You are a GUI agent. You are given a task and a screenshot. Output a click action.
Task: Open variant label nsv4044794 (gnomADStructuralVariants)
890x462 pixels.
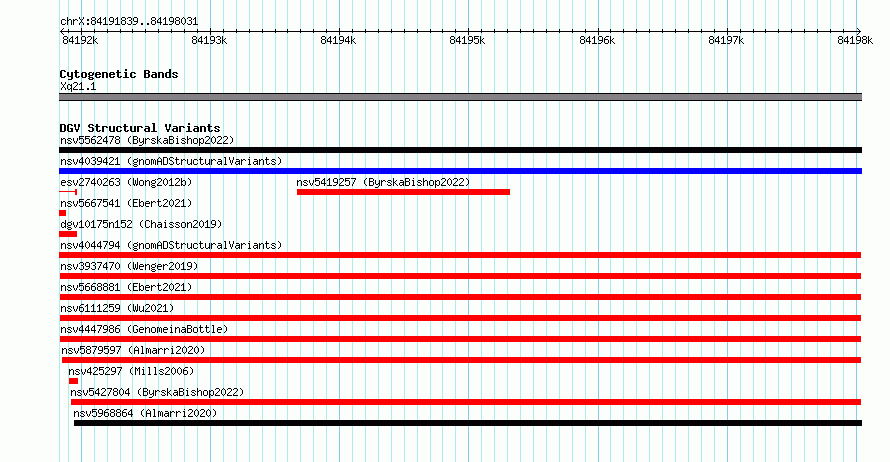point(171,245)
